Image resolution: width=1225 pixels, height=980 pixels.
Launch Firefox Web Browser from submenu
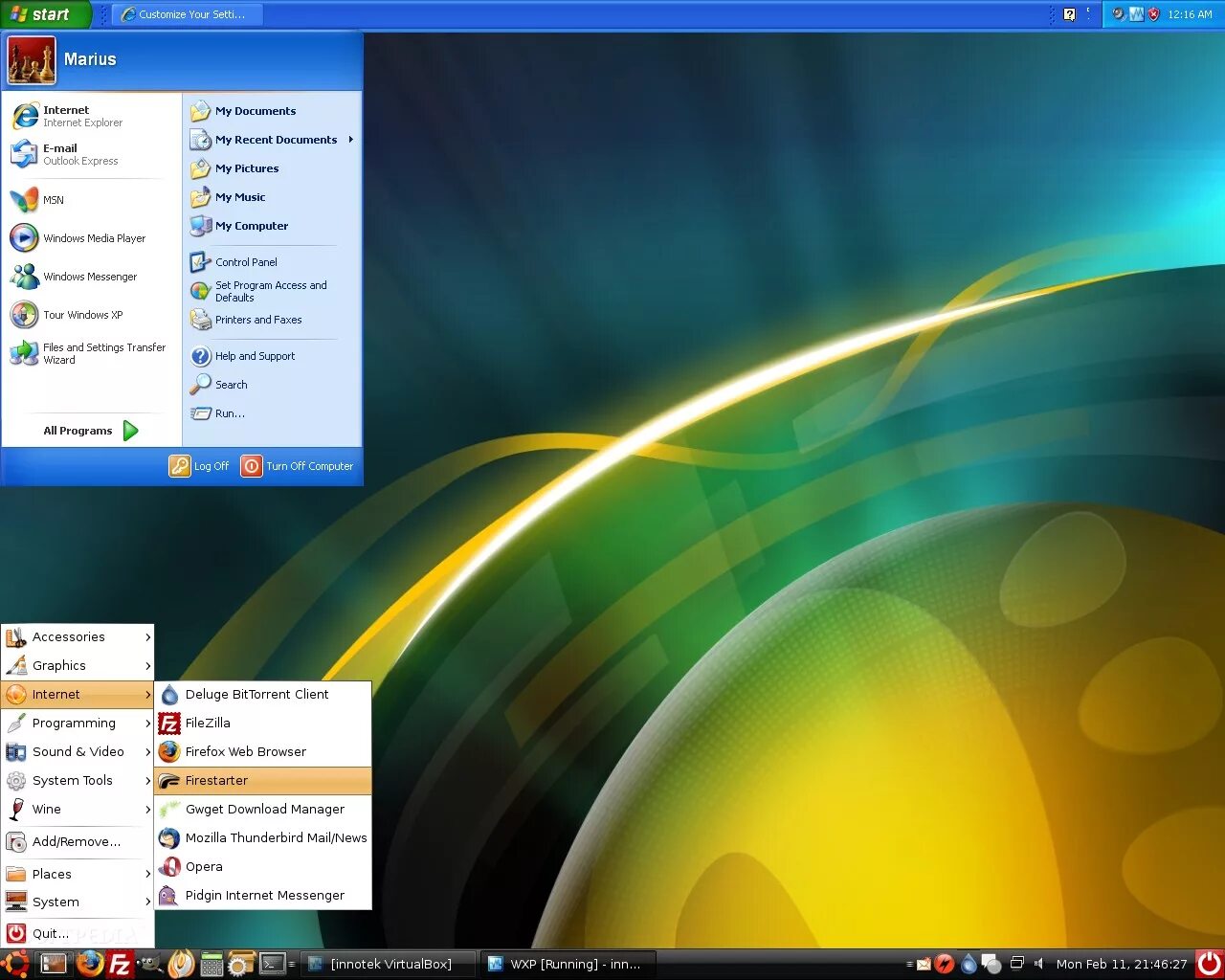263,752
